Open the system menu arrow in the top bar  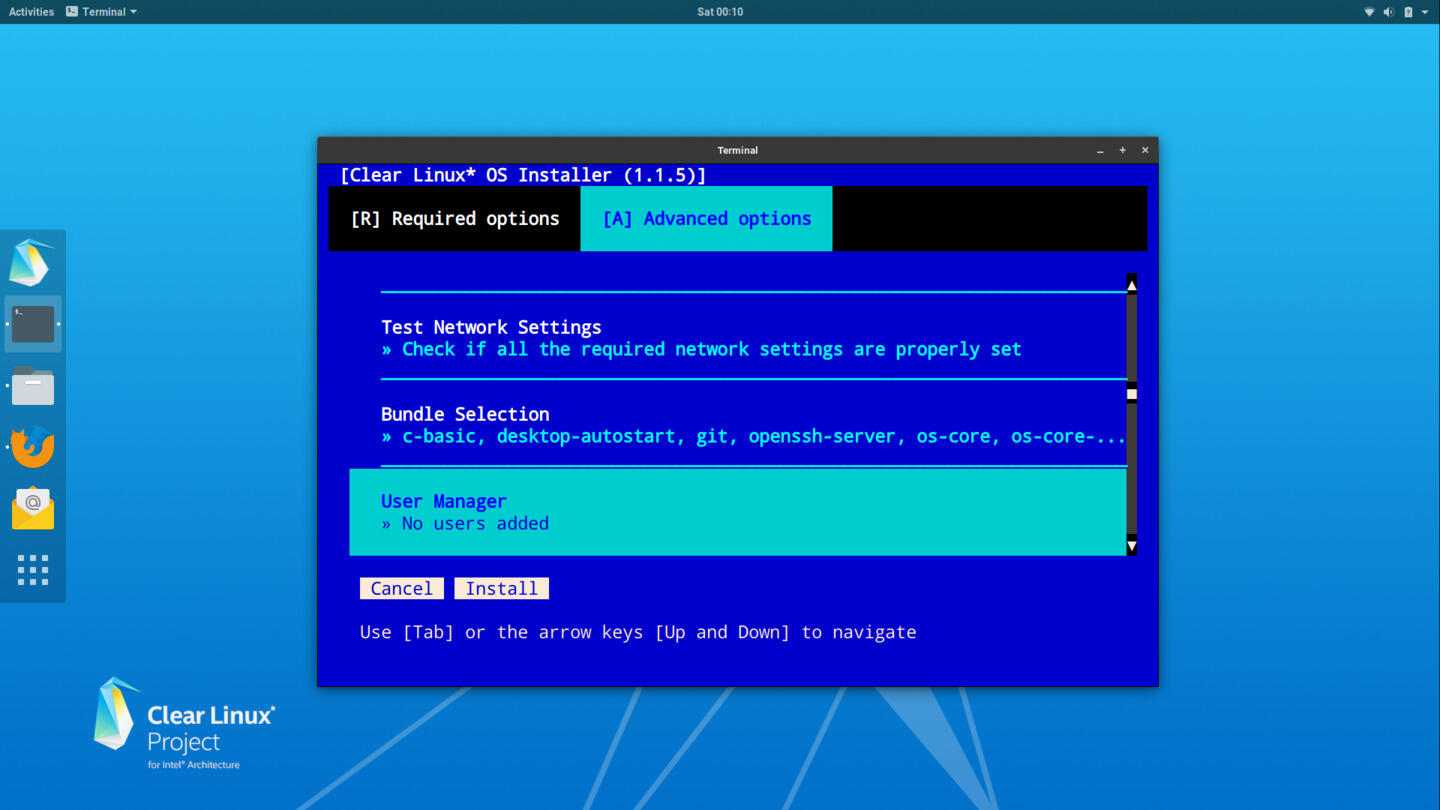pyautogui.click(x=1425, y=12)
